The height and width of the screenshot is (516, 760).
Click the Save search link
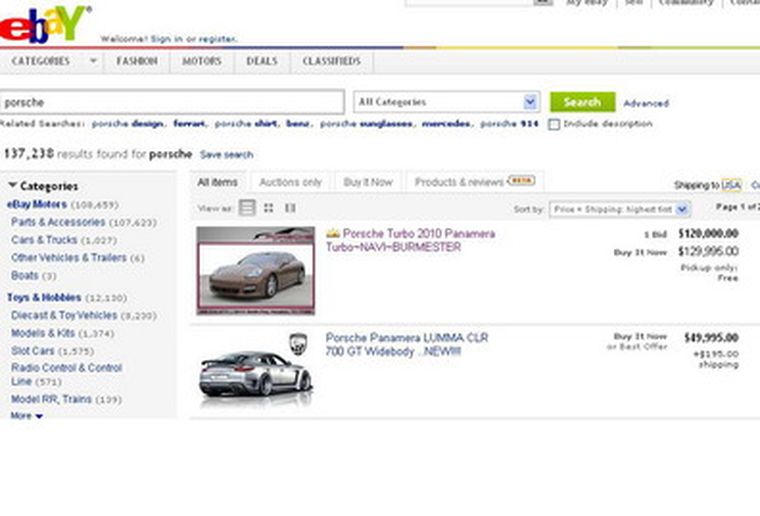(x=226, y=155)
